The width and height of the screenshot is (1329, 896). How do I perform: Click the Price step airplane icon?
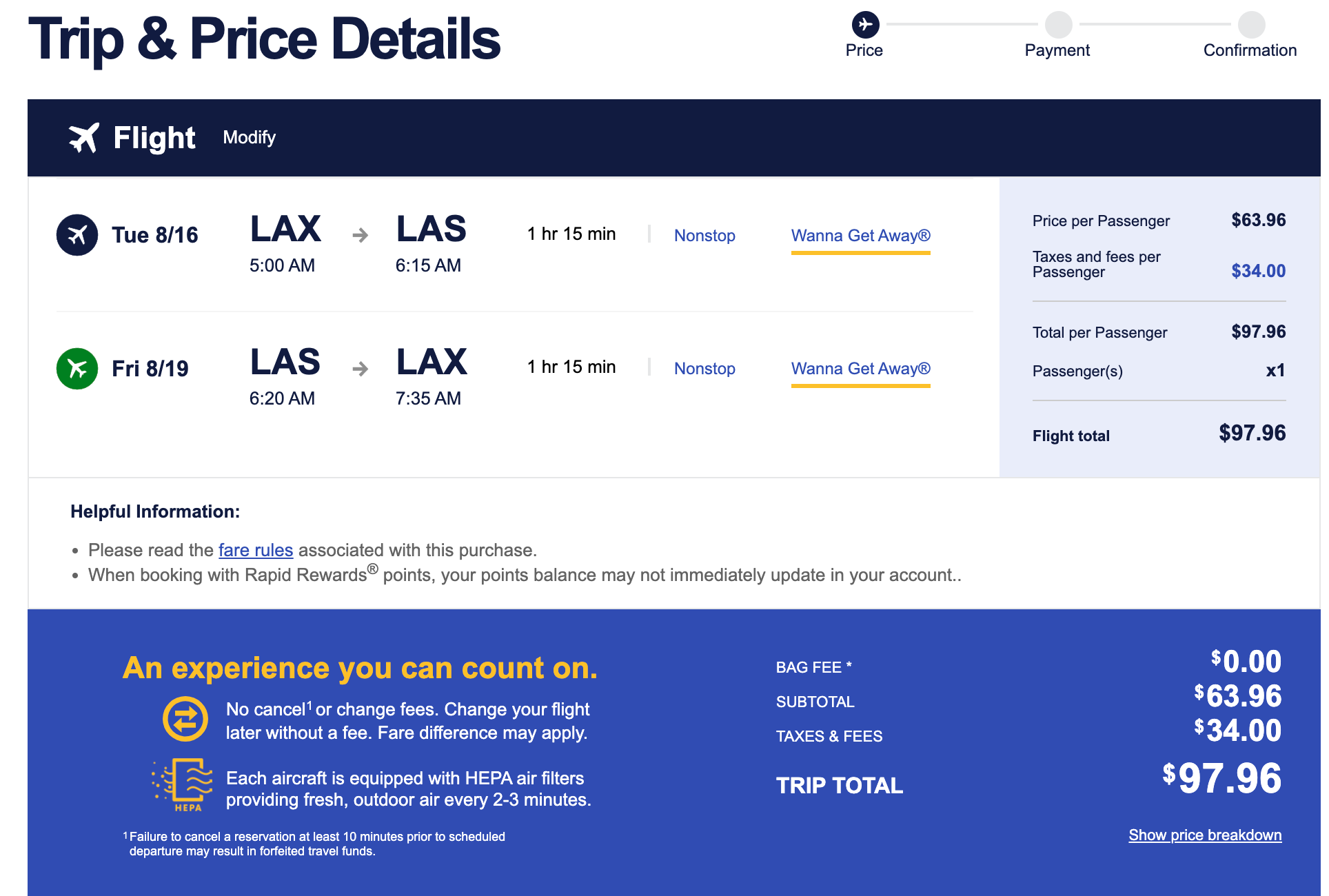pos(865,25)
